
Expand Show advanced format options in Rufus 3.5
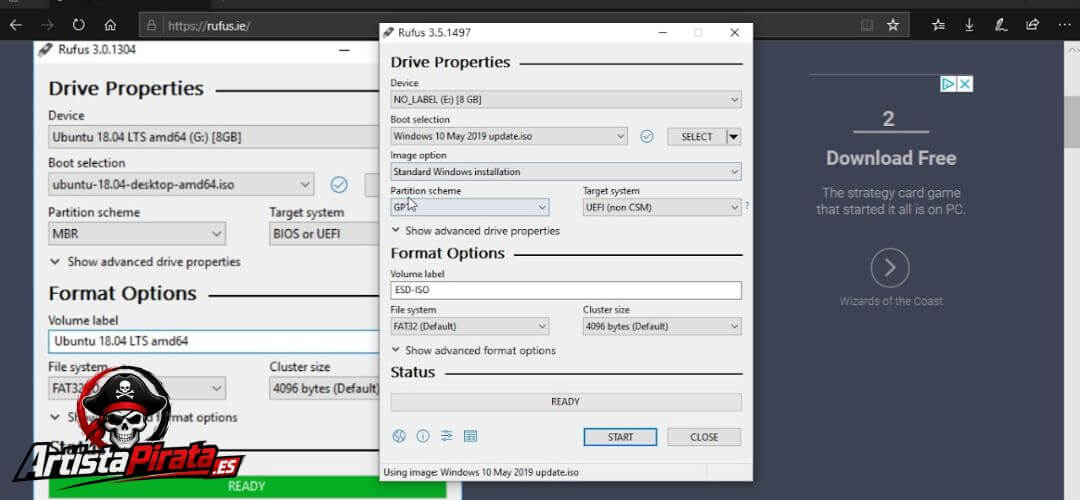pyautogui.click(x=473, y=351)
